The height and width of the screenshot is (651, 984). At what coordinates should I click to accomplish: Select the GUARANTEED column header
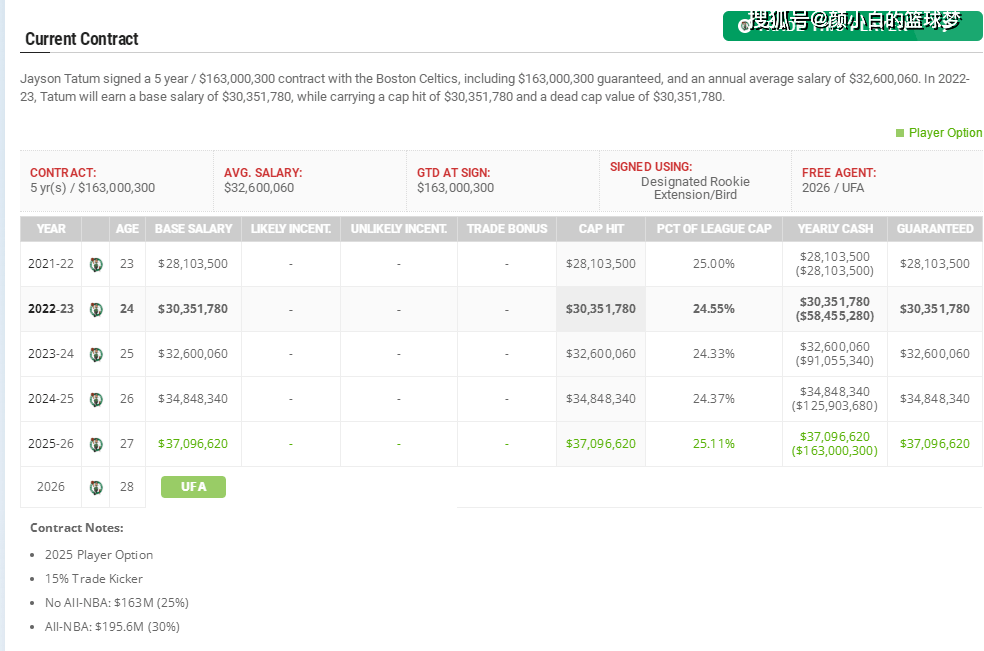pyautogui.click(x=935, y=229)
